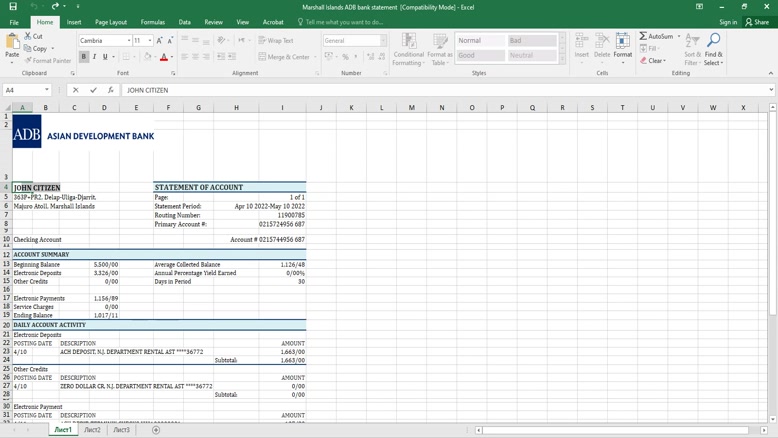
Task: Open the Page Layout ribbon tab
Action: 111,22
